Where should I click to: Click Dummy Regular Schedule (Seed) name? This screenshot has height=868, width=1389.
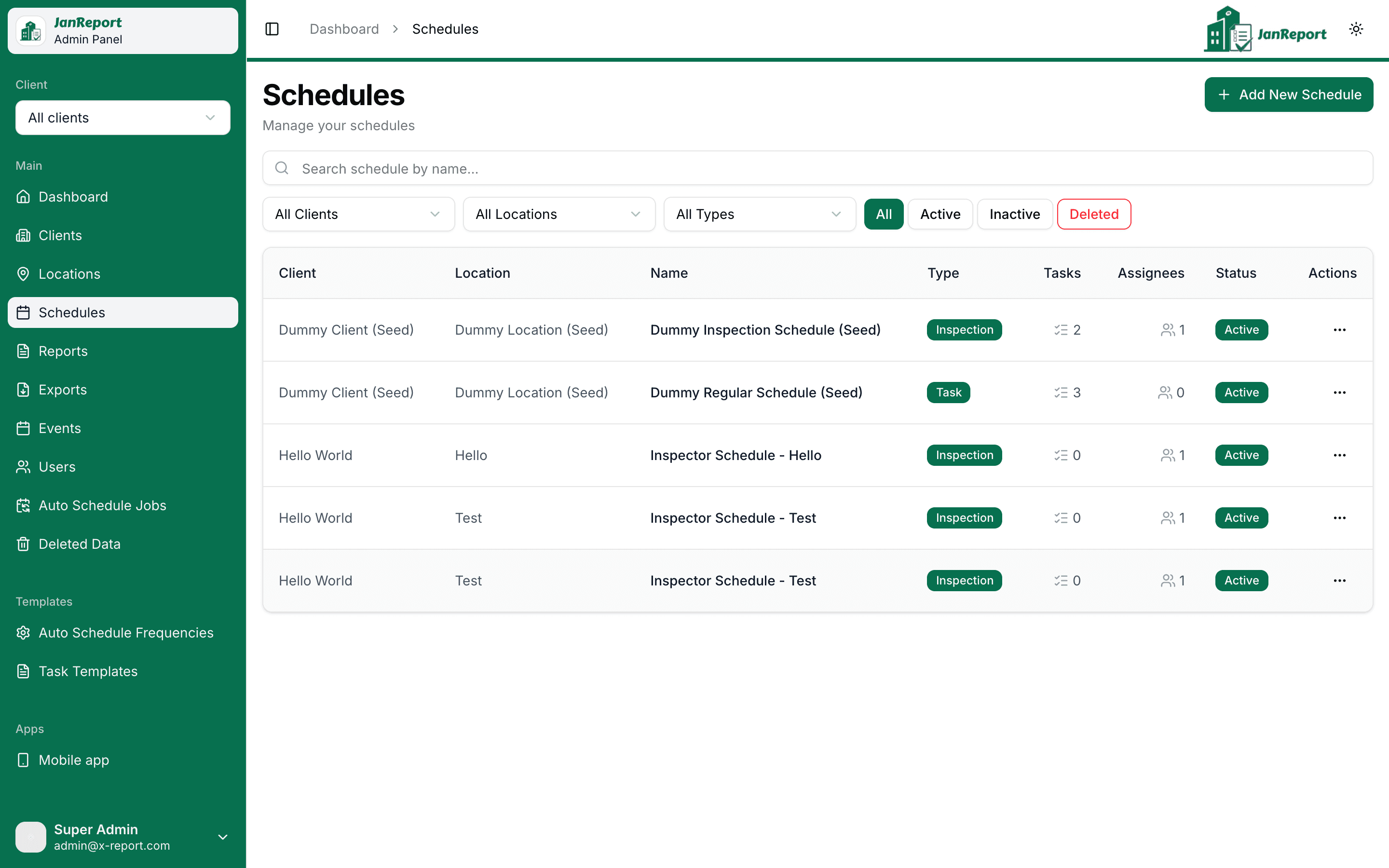click(756, 393)
